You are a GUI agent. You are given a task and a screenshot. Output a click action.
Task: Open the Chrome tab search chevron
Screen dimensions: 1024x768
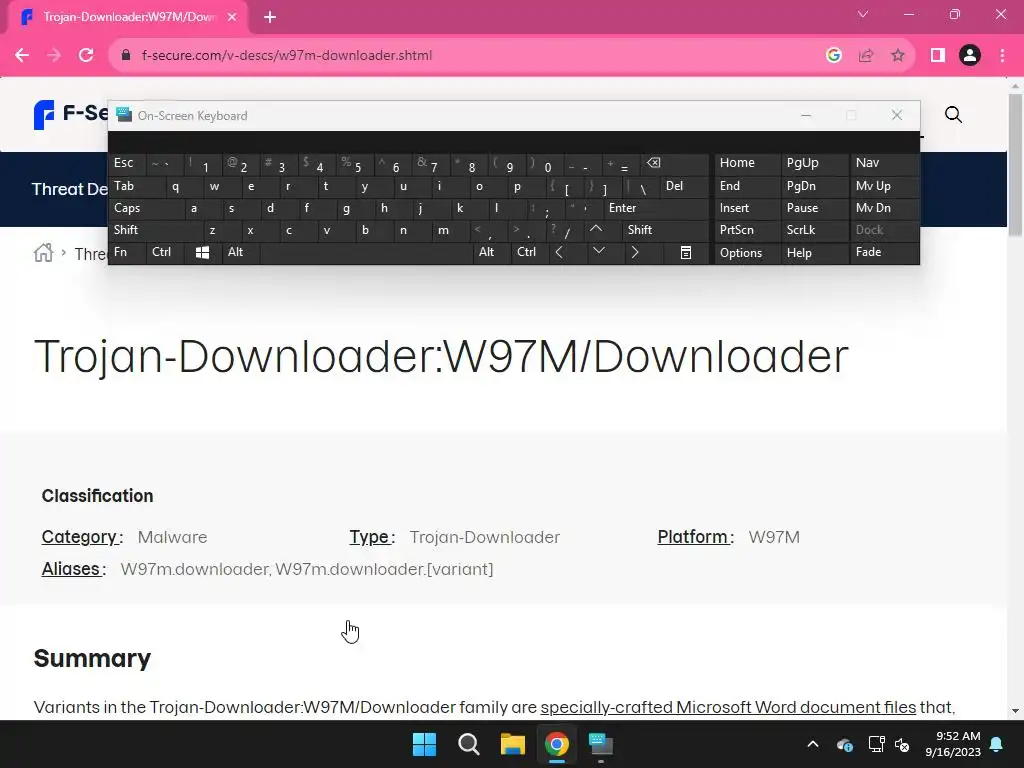click(863, 14)
